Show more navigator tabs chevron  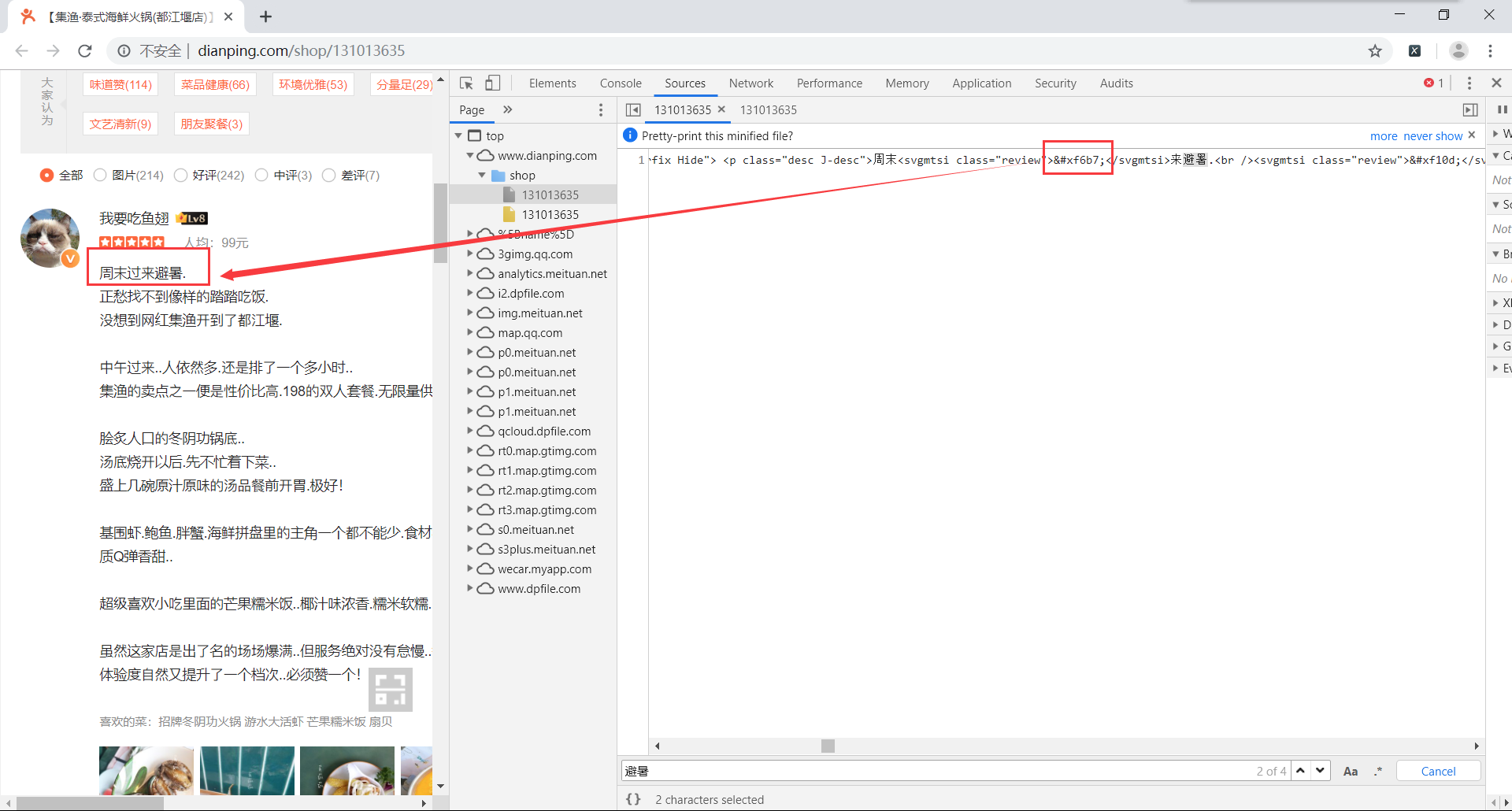tap(507, 109)
